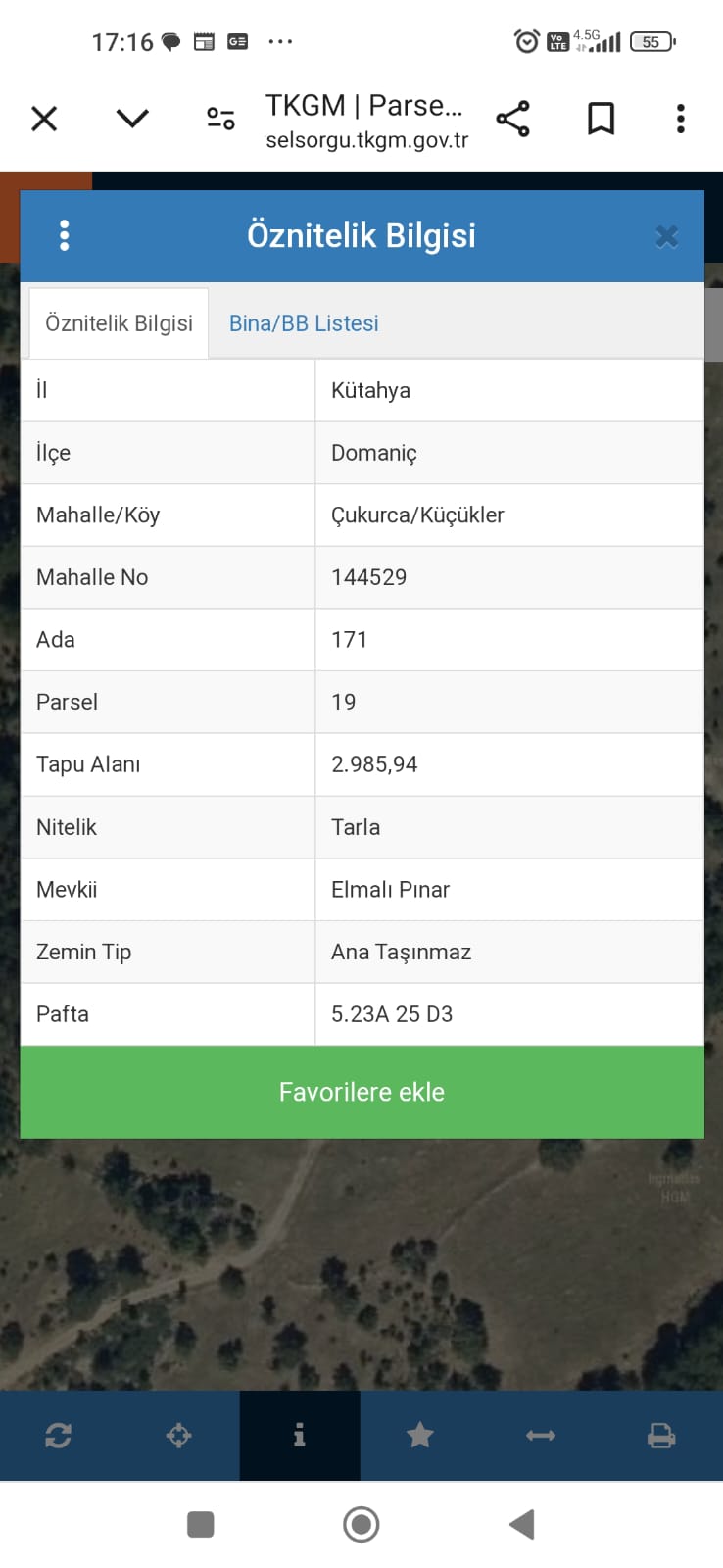Image resolution: width=723 pixels, height=1568 pixels.
Task: Select the measure arrows icon
Action: pyautogui.click(x=541, y=1436)
